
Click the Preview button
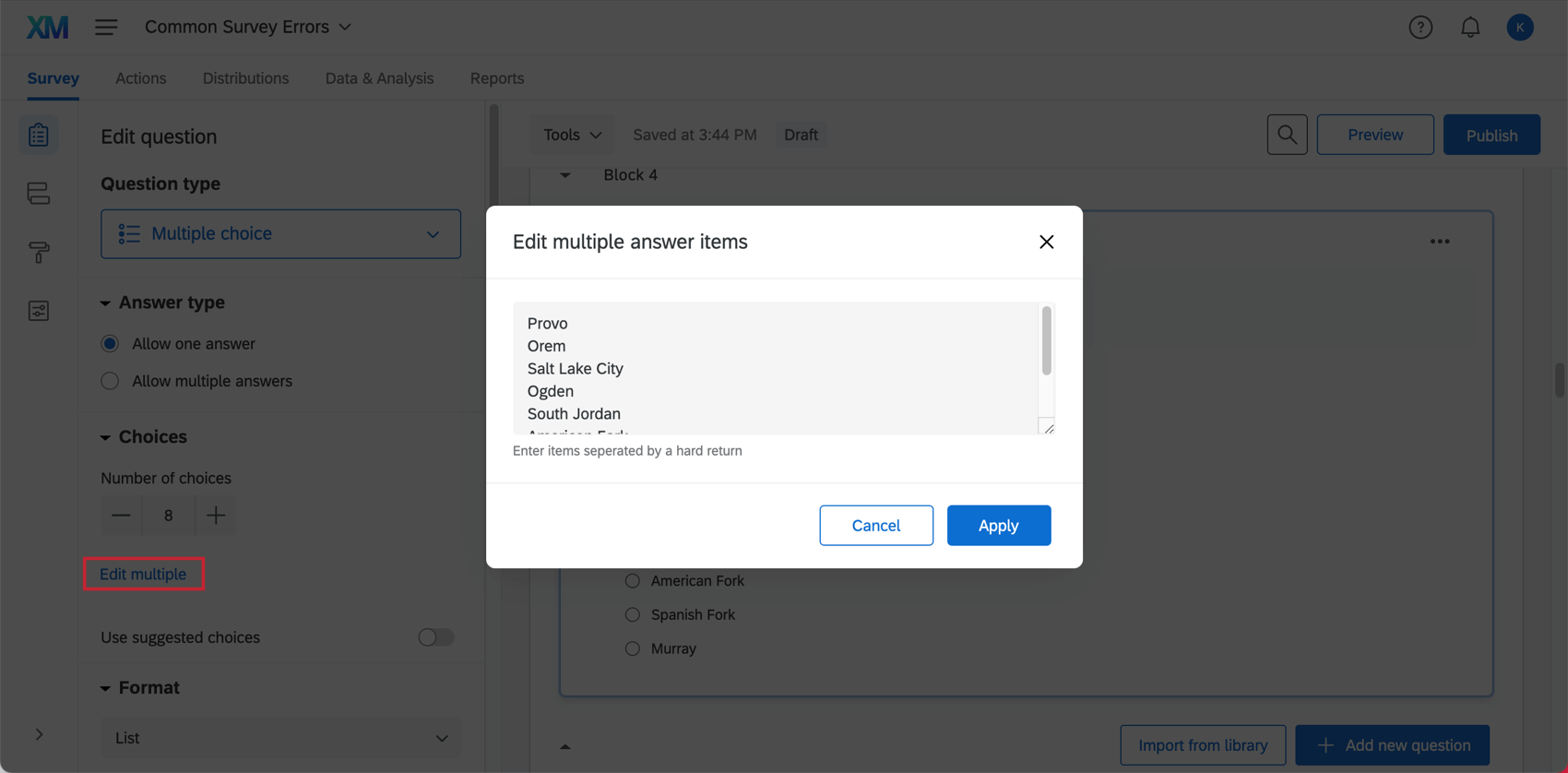(x=1375, y=135)
